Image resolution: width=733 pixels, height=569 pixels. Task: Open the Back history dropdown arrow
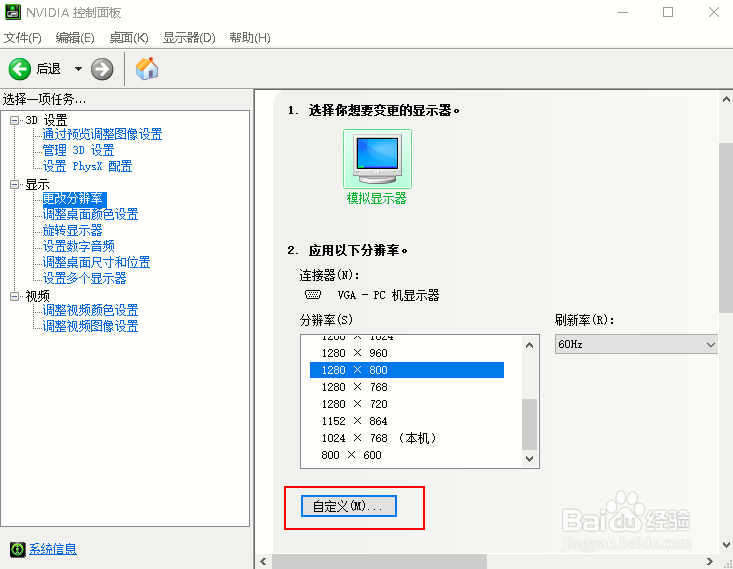78,69
